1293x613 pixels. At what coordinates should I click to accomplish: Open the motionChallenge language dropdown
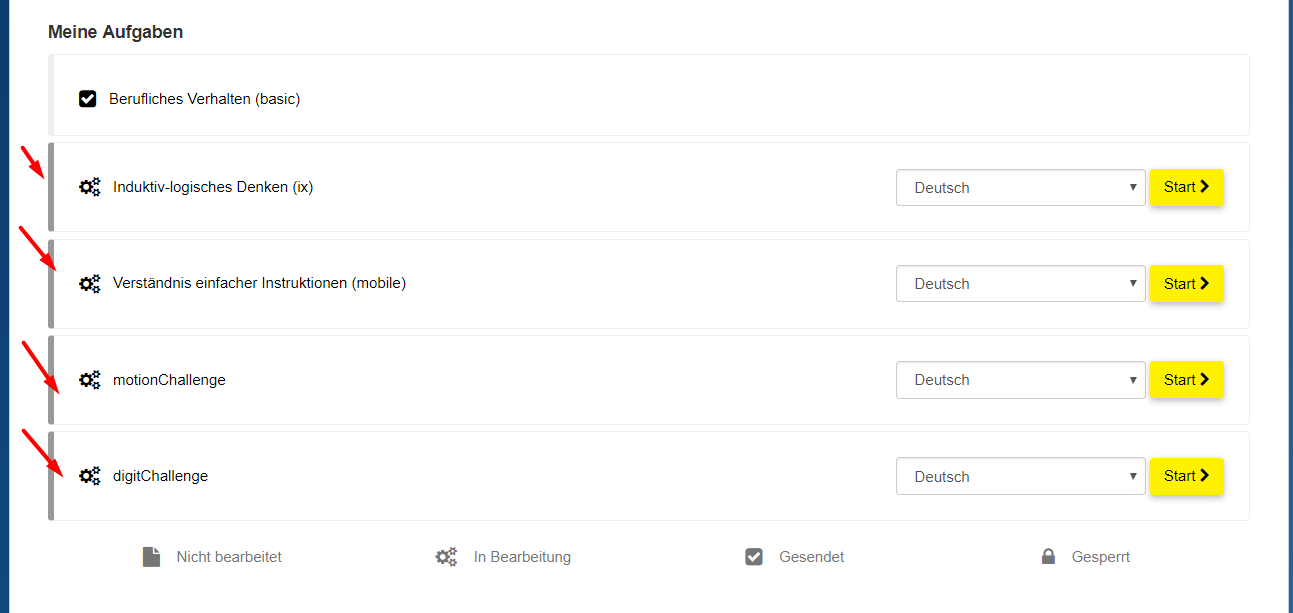[x=1020, y=380]
